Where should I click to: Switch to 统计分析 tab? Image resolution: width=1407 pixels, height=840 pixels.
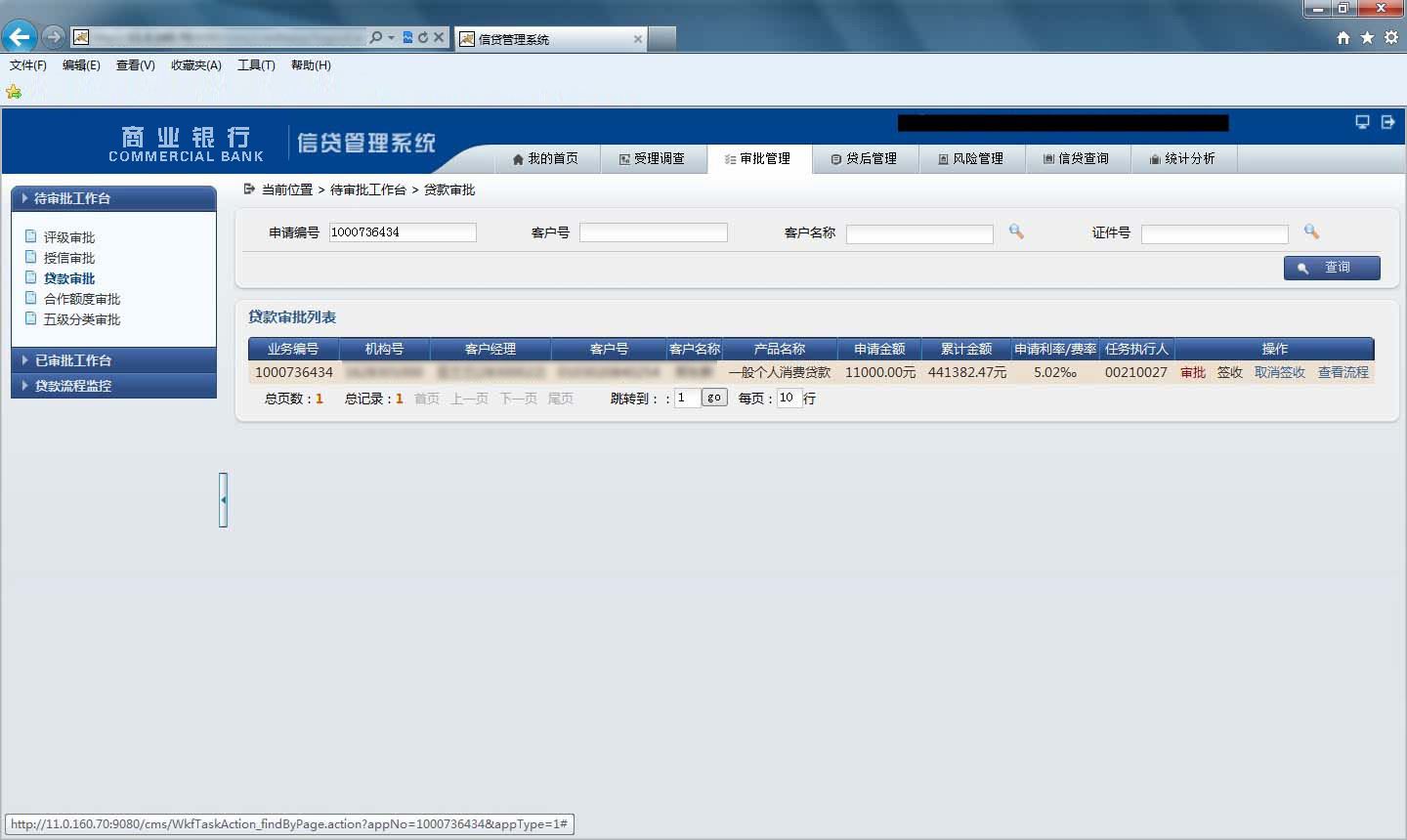pos(1184,158)
